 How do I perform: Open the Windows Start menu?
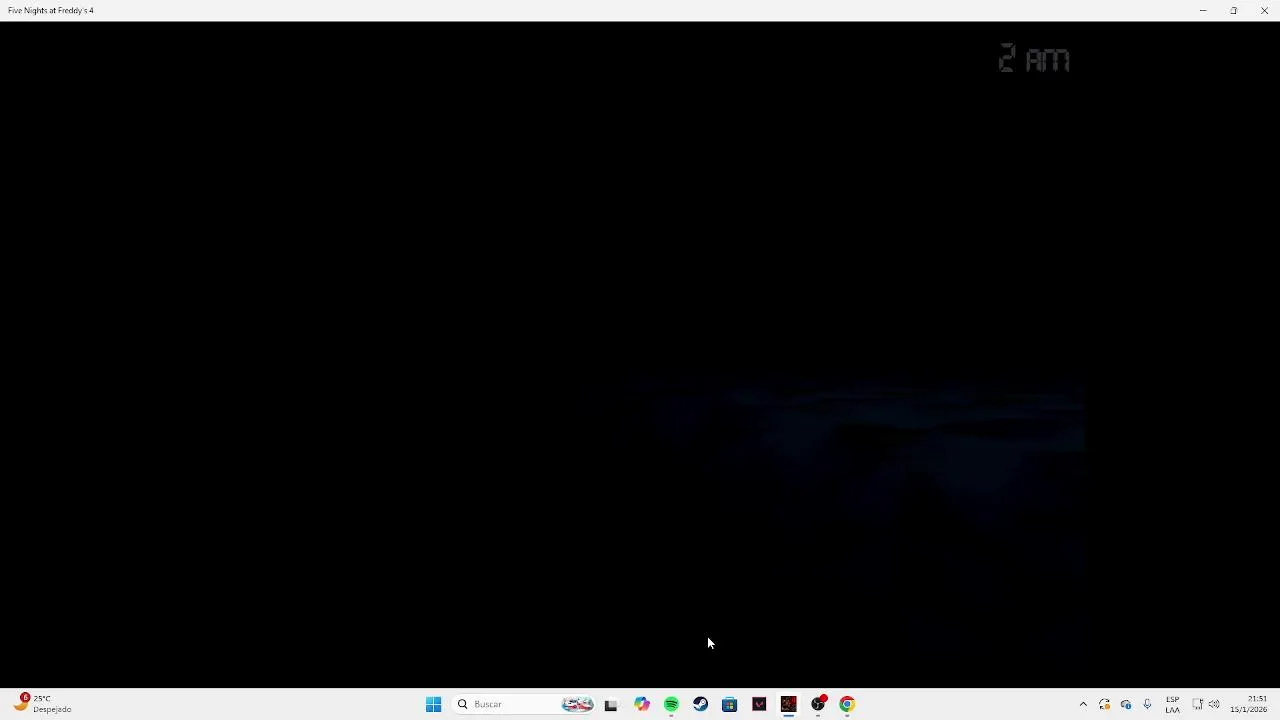tap(433, 704)
